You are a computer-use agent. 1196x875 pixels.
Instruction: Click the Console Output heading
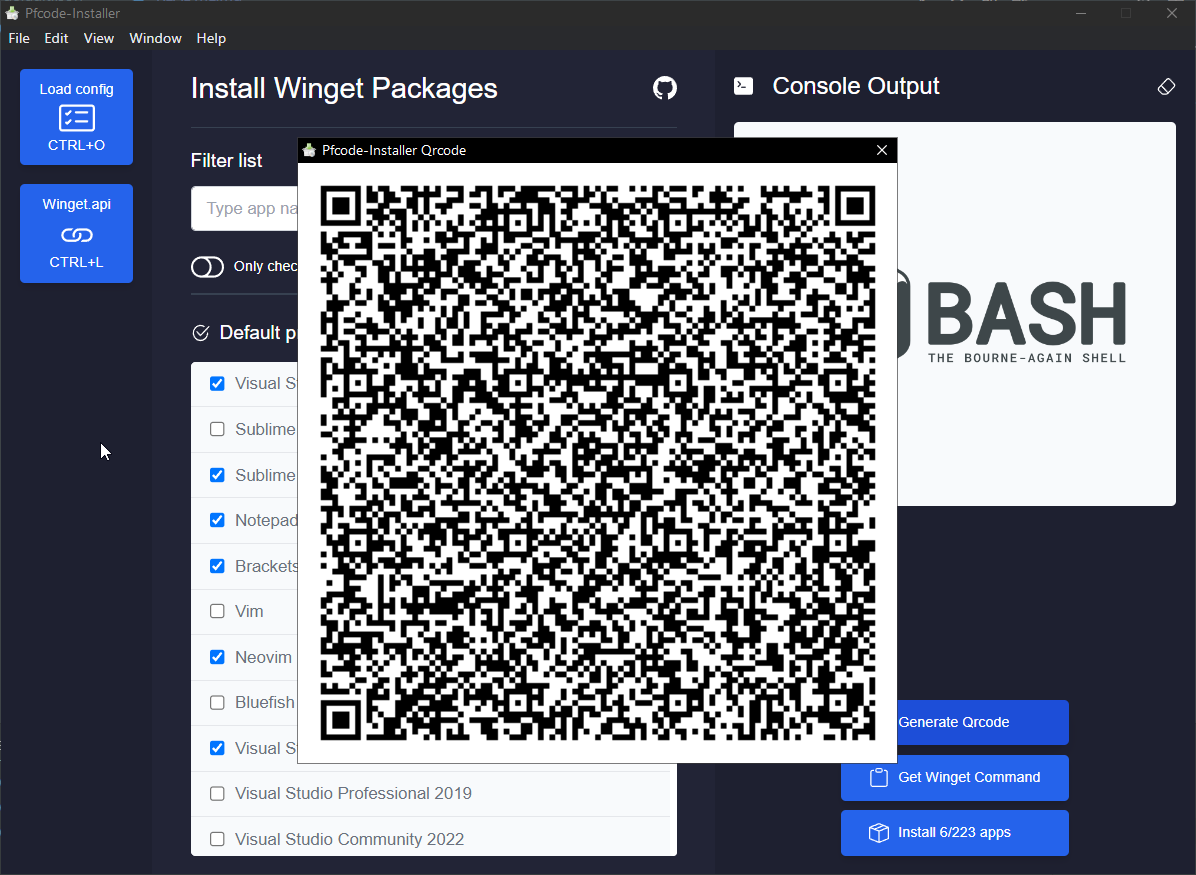[856, 86]
